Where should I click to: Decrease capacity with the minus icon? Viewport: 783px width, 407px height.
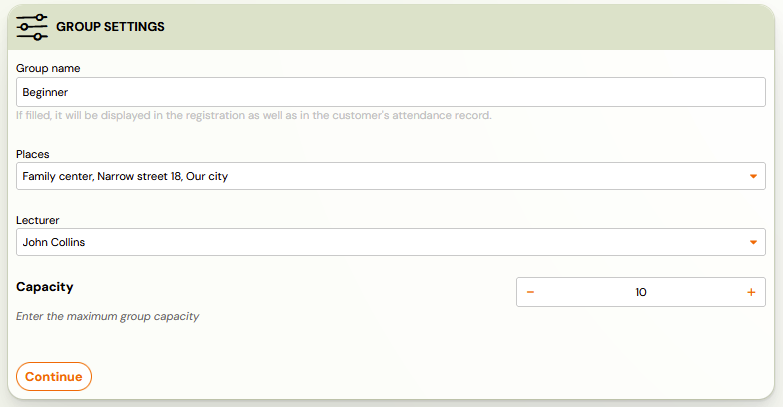[530, 292]
